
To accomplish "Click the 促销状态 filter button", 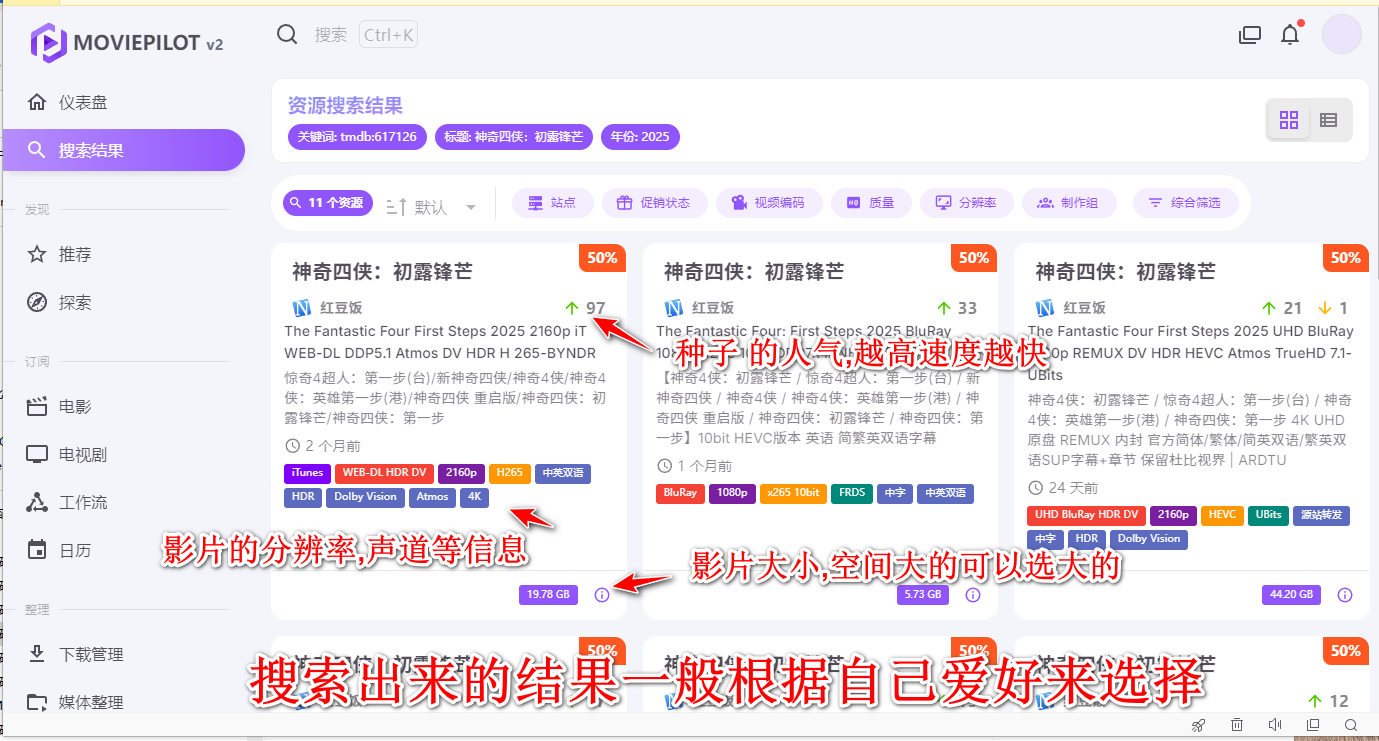I will tap(654, 203).
